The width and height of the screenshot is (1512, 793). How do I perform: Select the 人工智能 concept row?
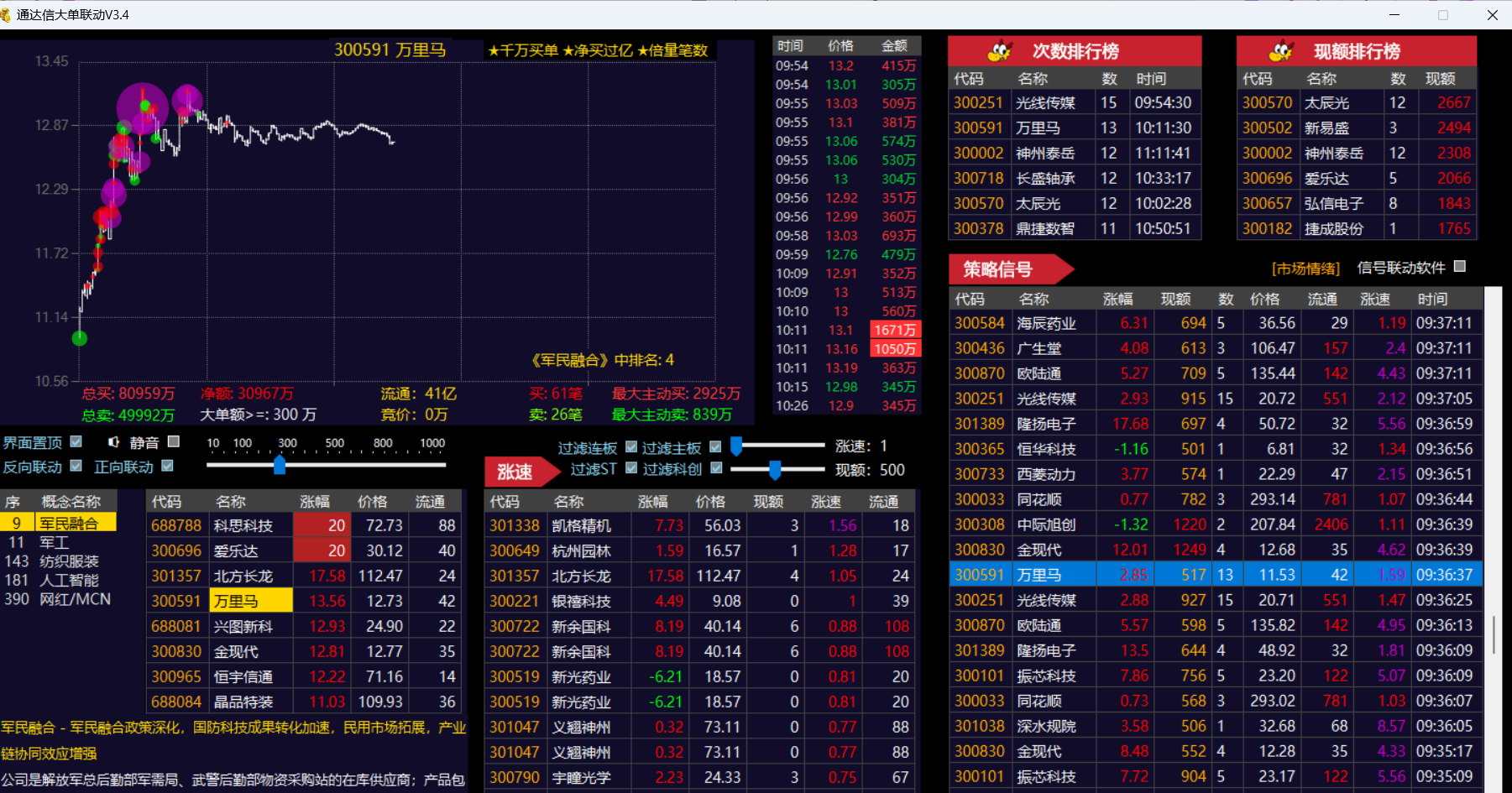[x=59, y=580]
